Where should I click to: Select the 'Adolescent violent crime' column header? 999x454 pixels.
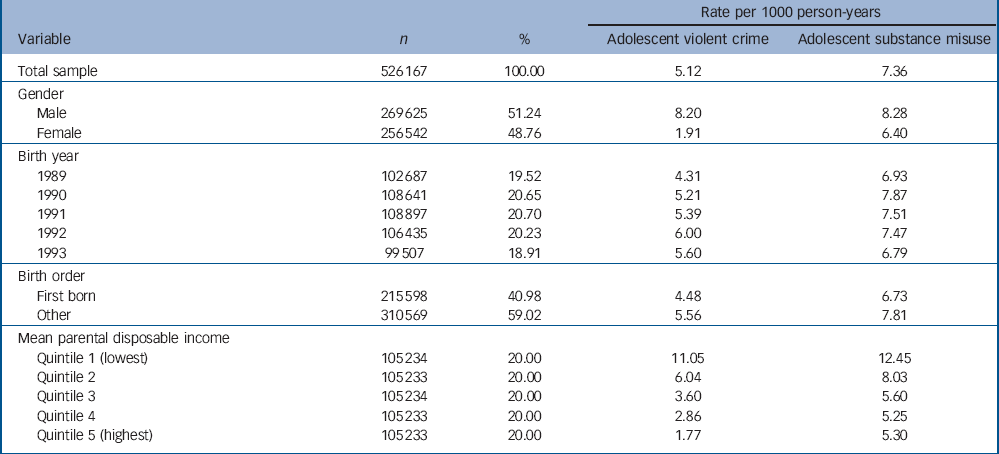click(685, 40)
